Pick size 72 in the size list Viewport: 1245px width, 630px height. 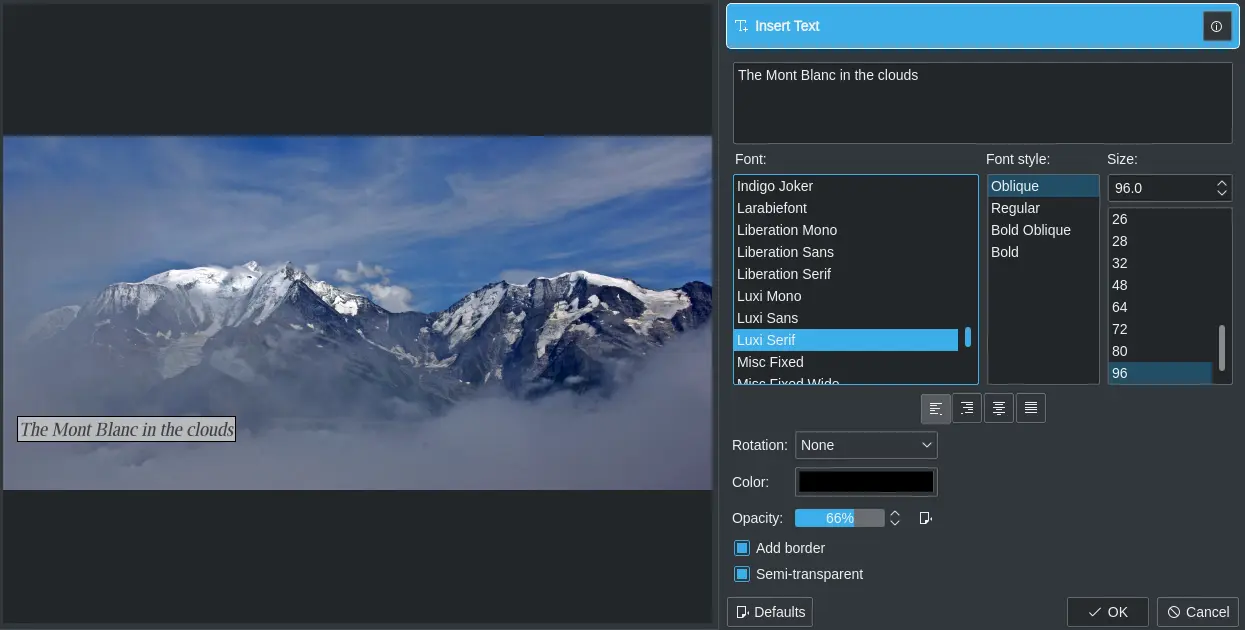[x=1120, y=329]
